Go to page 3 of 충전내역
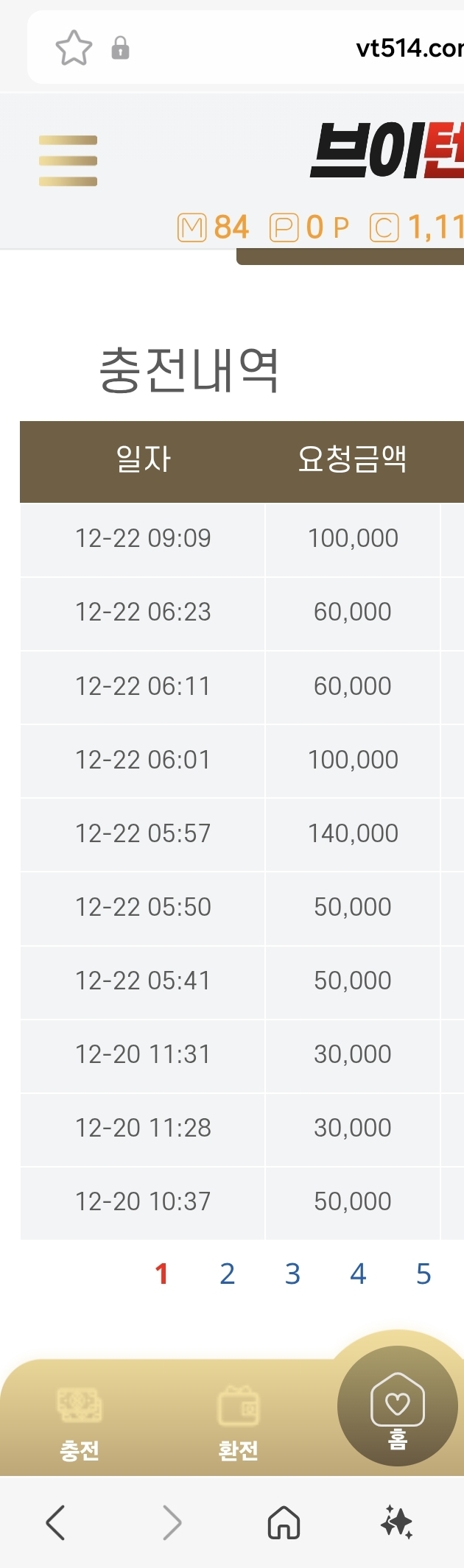The height and width of the screenshot is (1568, 464). point(292,1274)
